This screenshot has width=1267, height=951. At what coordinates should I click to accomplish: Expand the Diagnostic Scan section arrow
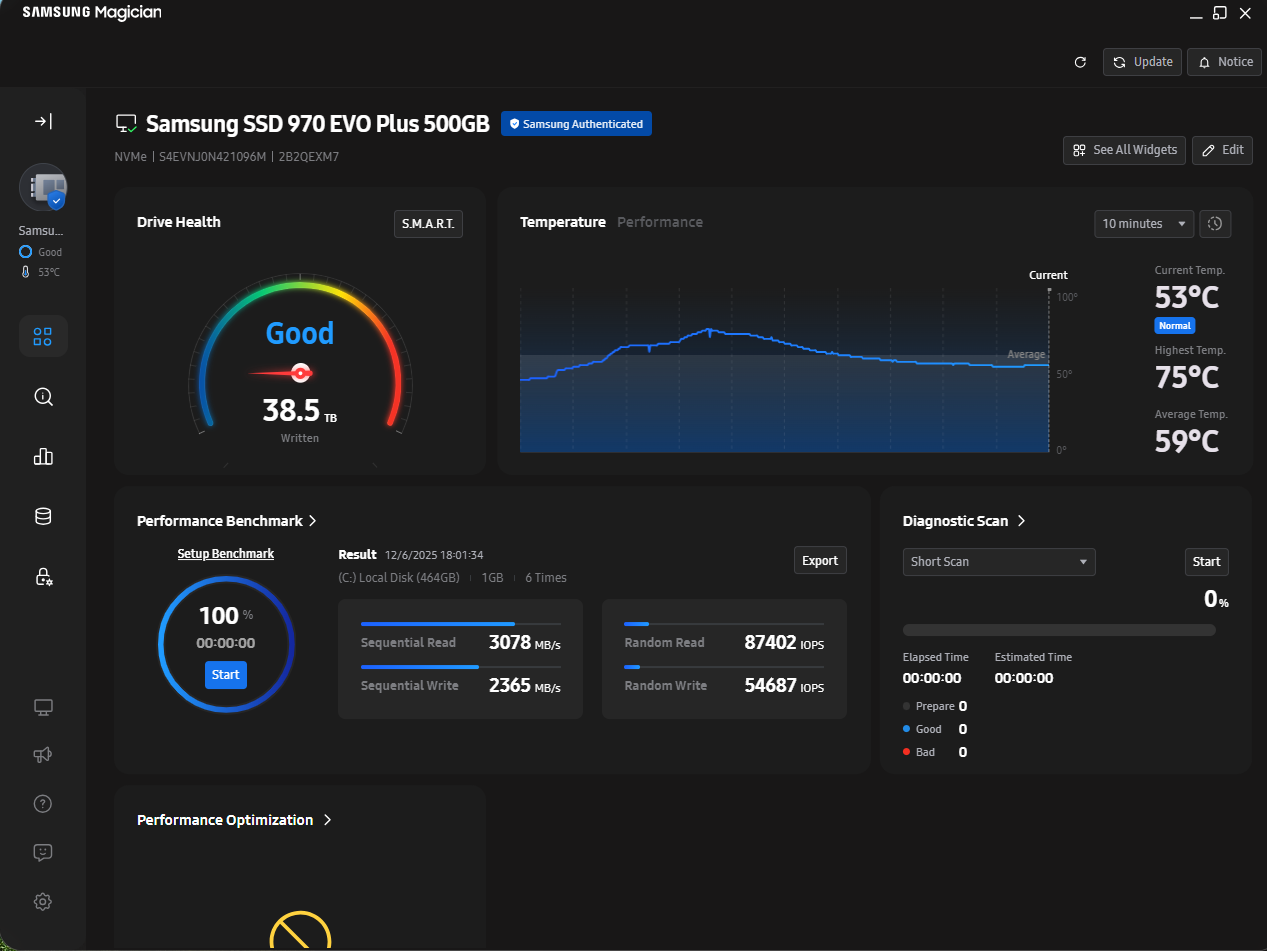click(1021, 521)
